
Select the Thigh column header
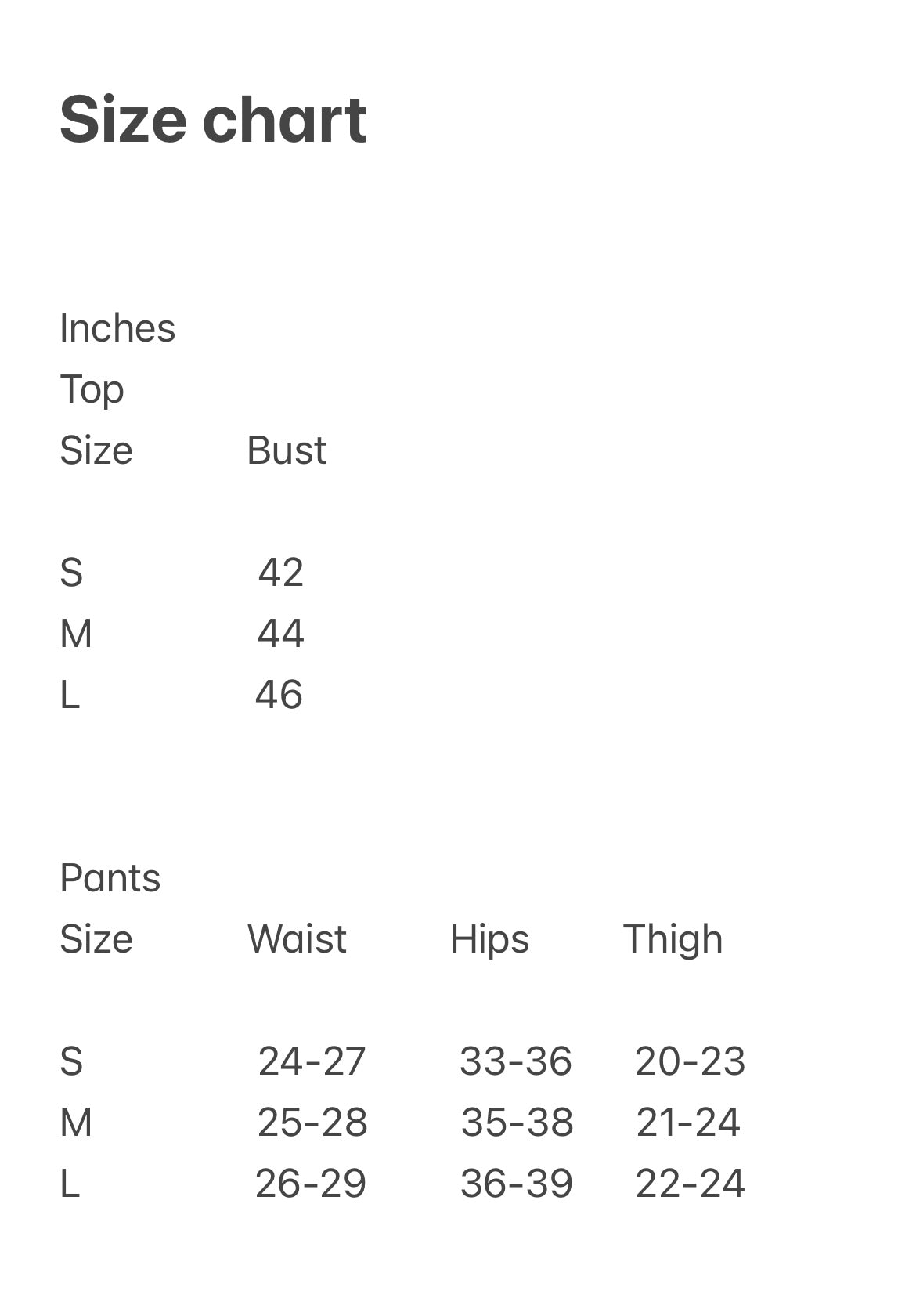673,939
